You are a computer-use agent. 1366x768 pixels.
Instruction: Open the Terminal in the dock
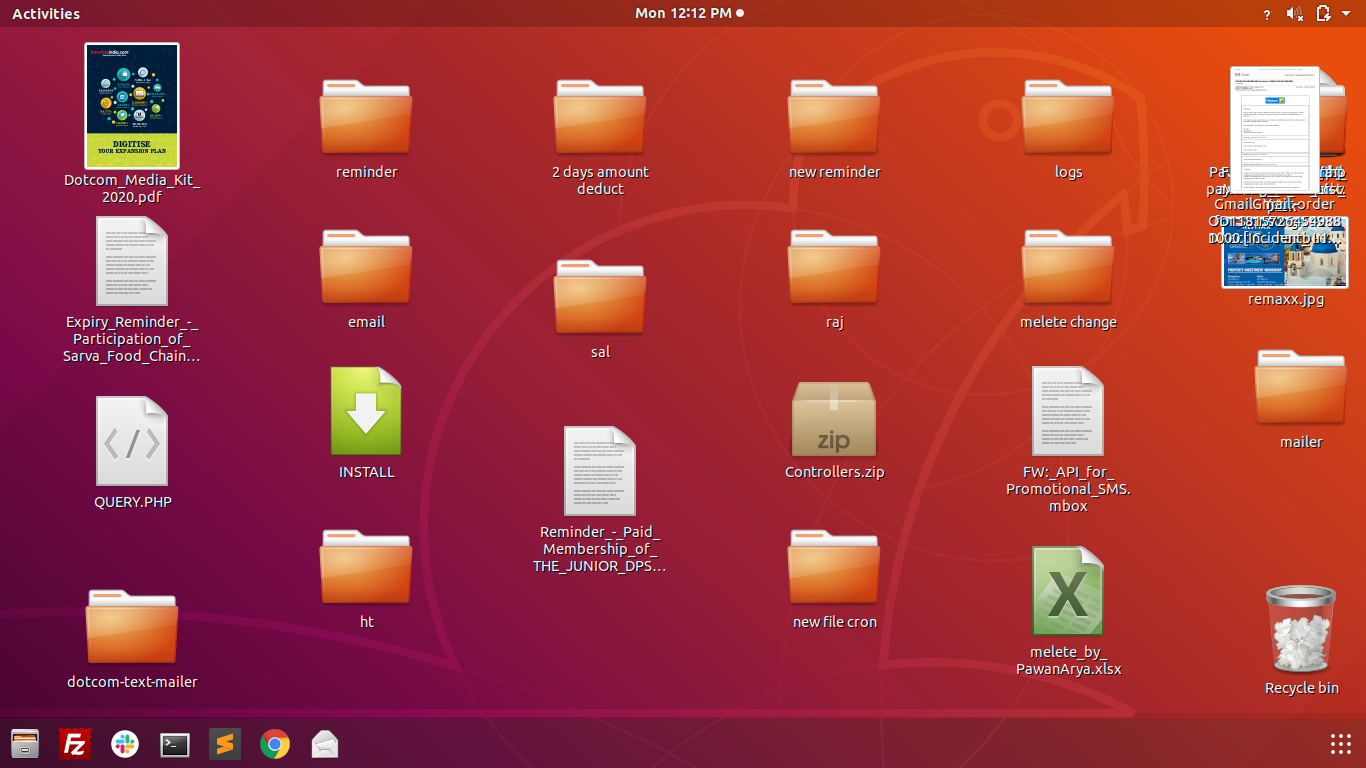(x=175, y=744)
